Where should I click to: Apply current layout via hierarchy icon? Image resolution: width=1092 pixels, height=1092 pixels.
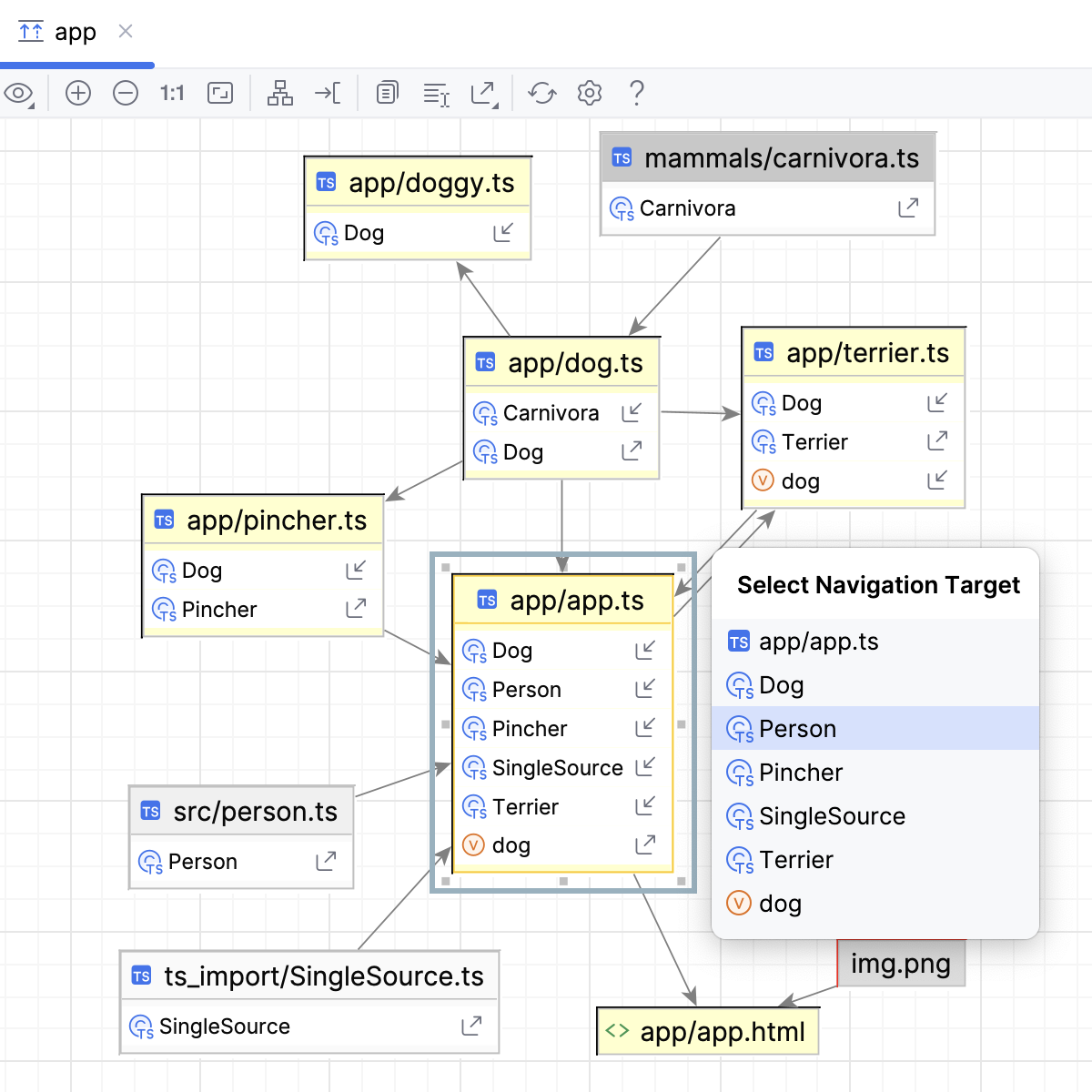coord(279,93)
